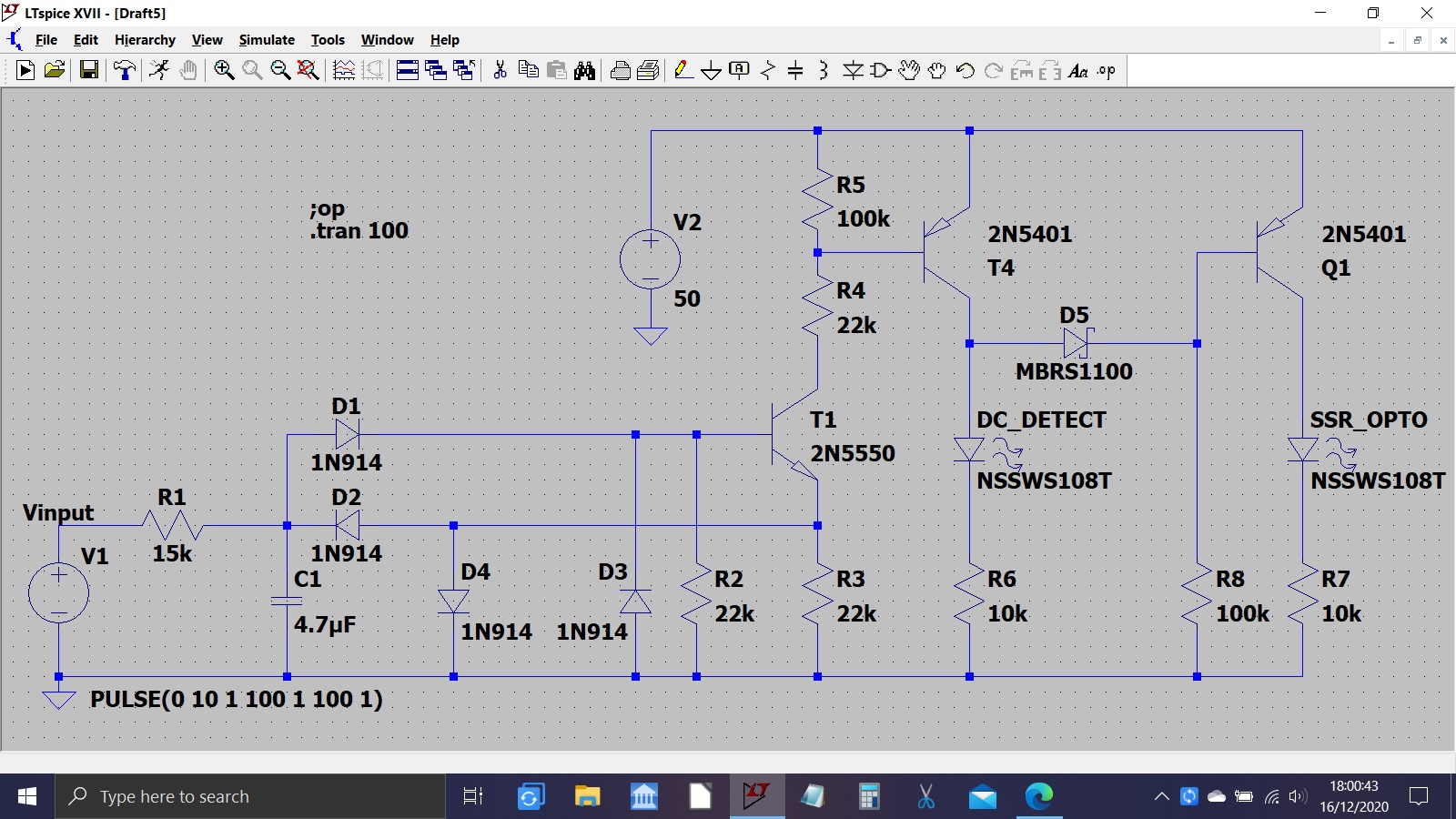Select the Label Net tool
This screenshot has width=1456, height=819.
coord(740,70)
